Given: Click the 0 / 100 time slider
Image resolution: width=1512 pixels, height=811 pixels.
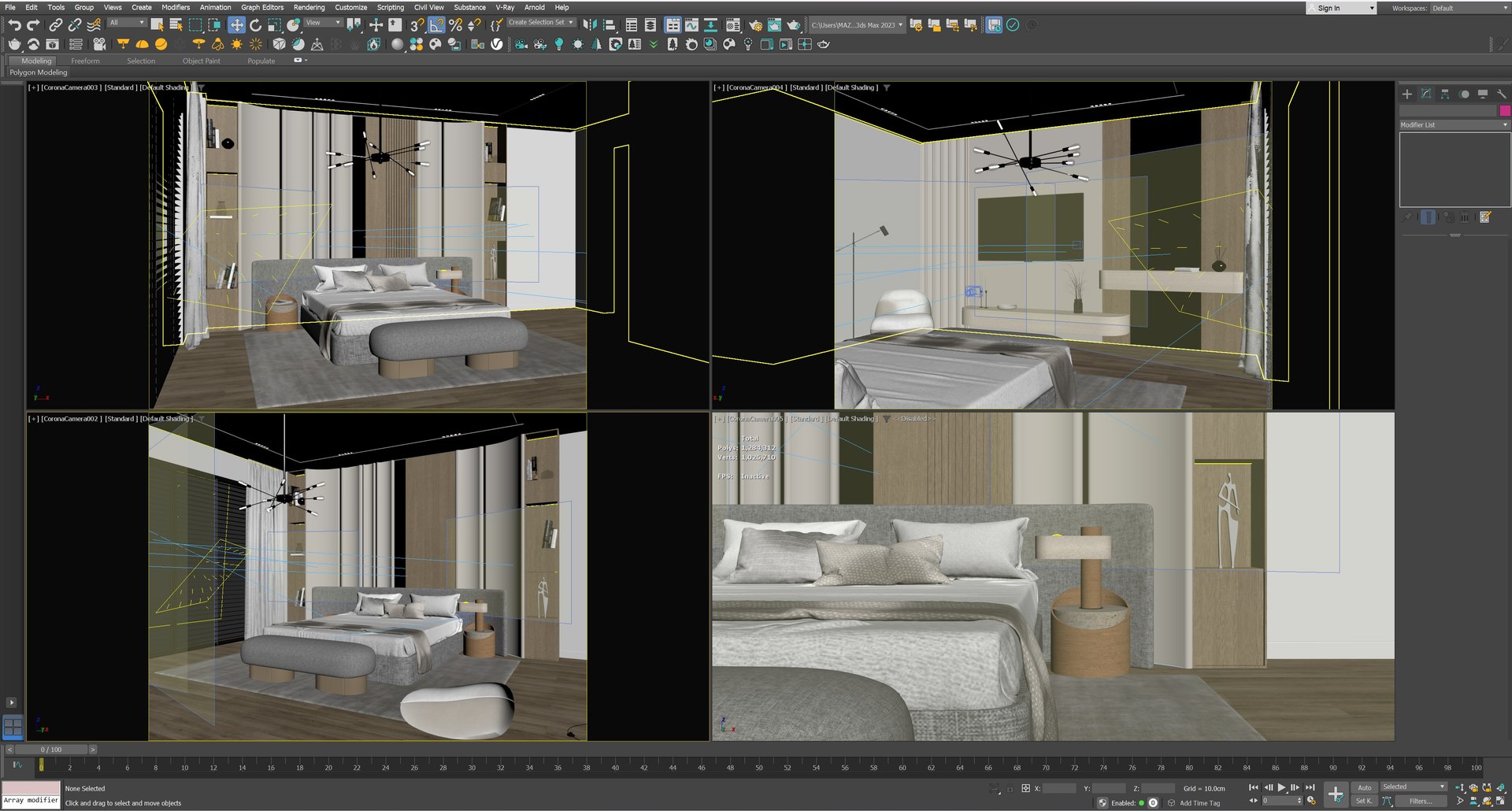Looking at the screenshot, I should pyautogui.click(x=51, y=750).
